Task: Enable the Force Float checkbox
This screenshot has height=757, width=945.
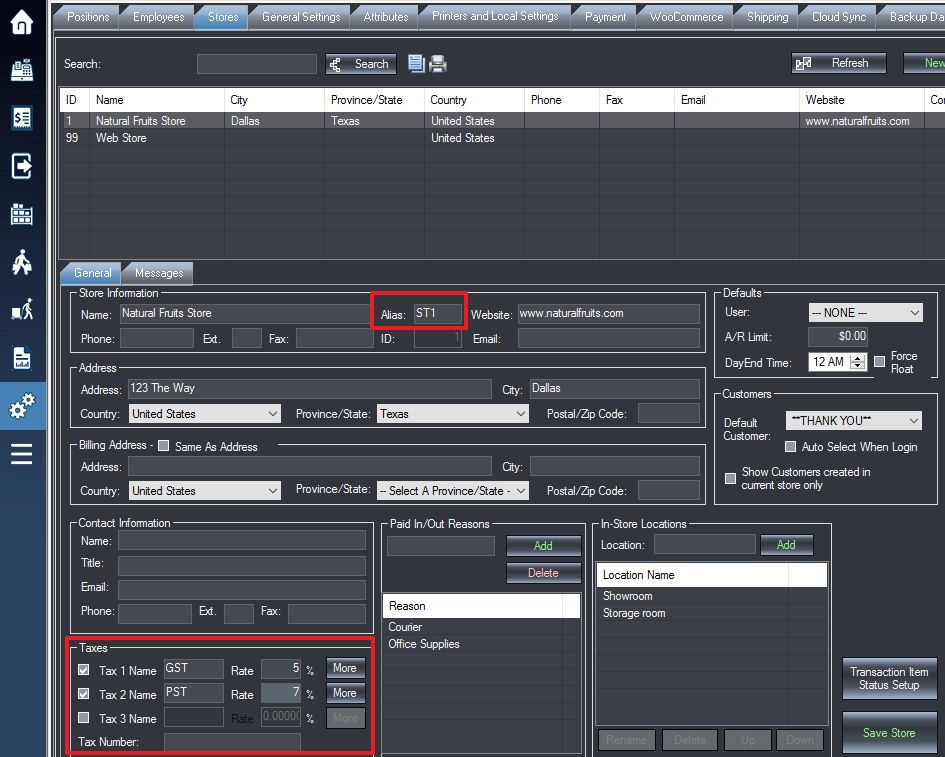Action: tap(879, 362)
